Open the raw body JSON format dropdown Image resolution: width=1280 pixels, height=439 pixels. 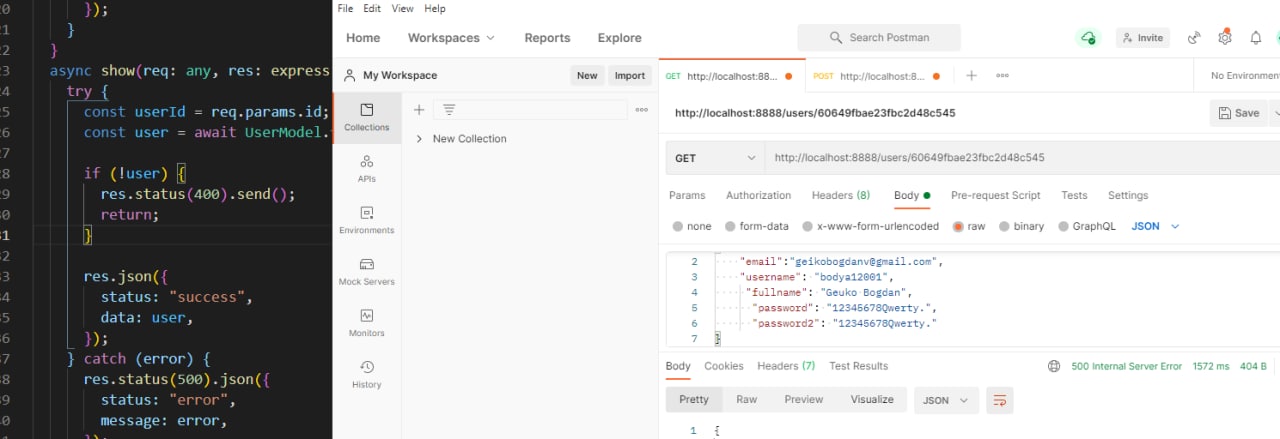point(1156,226)
